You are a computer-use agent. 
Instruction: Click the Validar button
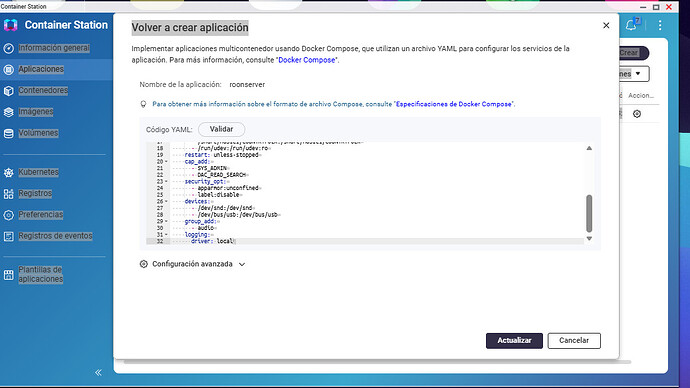click(x=221, y=129)
